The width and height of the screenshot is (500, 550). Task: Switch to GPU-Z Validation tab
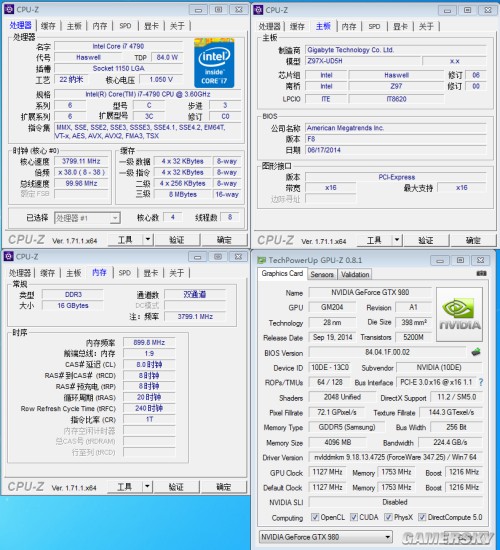355,274
